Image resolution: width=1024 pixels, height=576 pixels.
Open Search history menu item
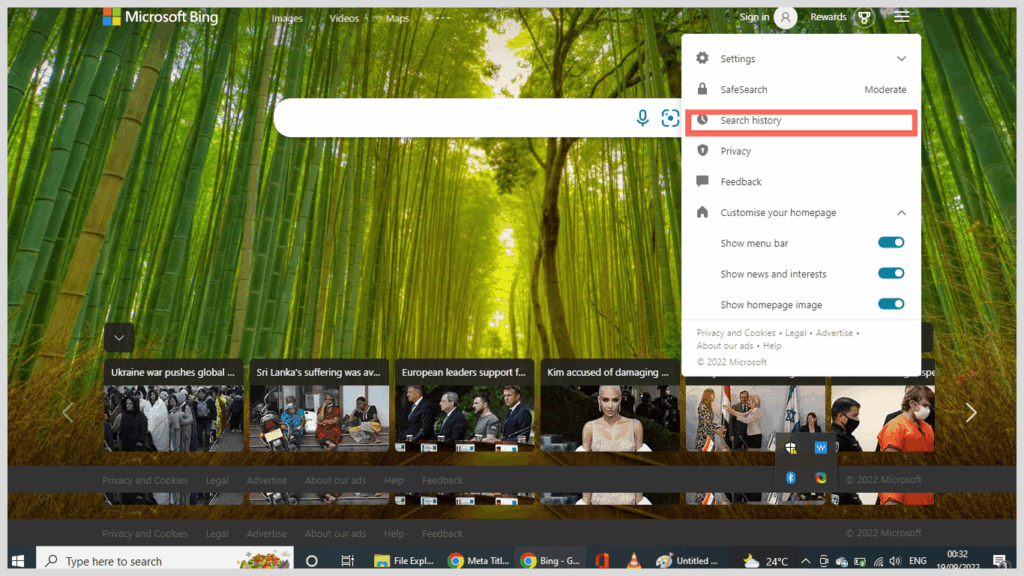[x=751, y=121]
